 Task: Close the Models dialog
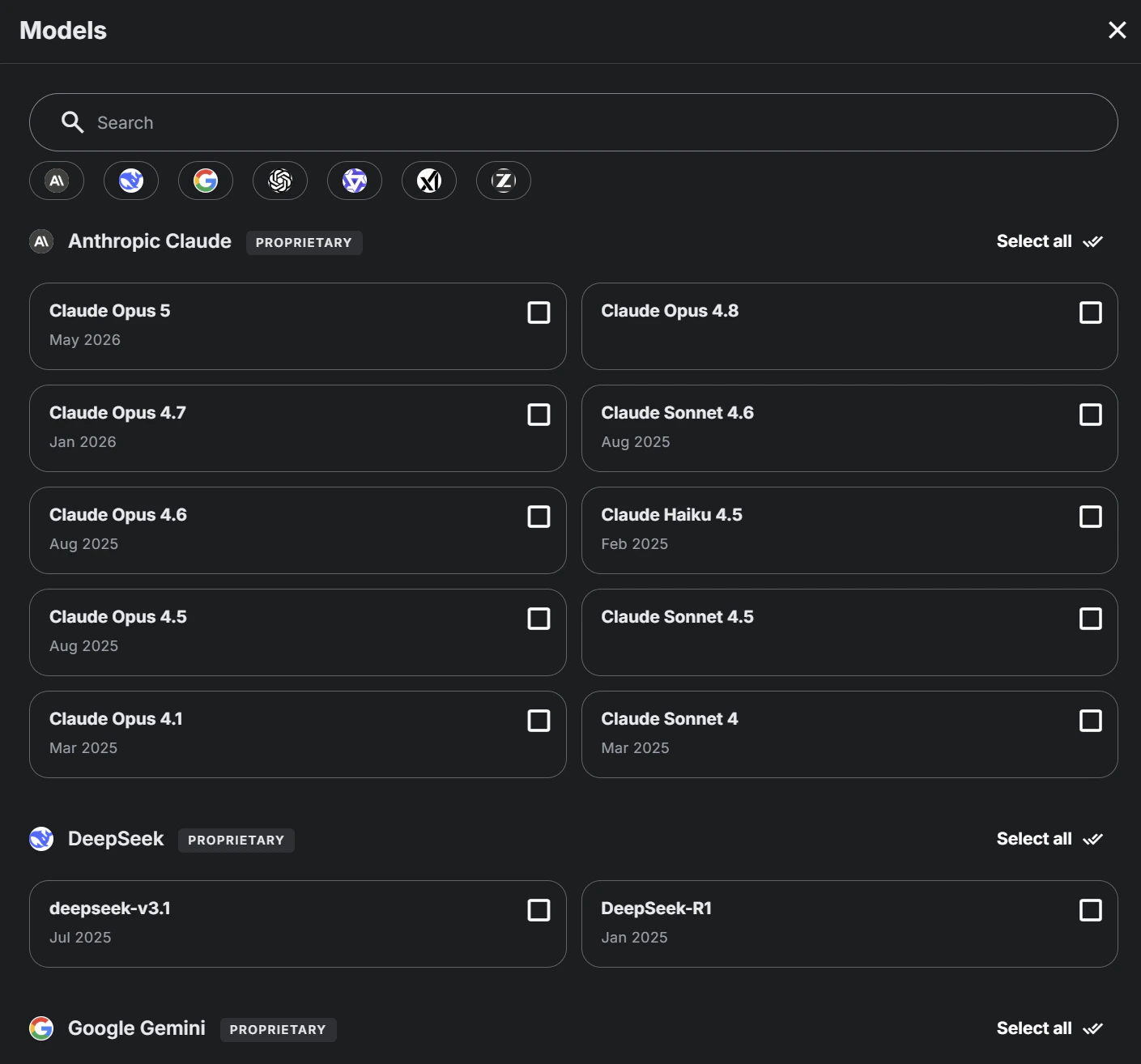coord(1118,30)
